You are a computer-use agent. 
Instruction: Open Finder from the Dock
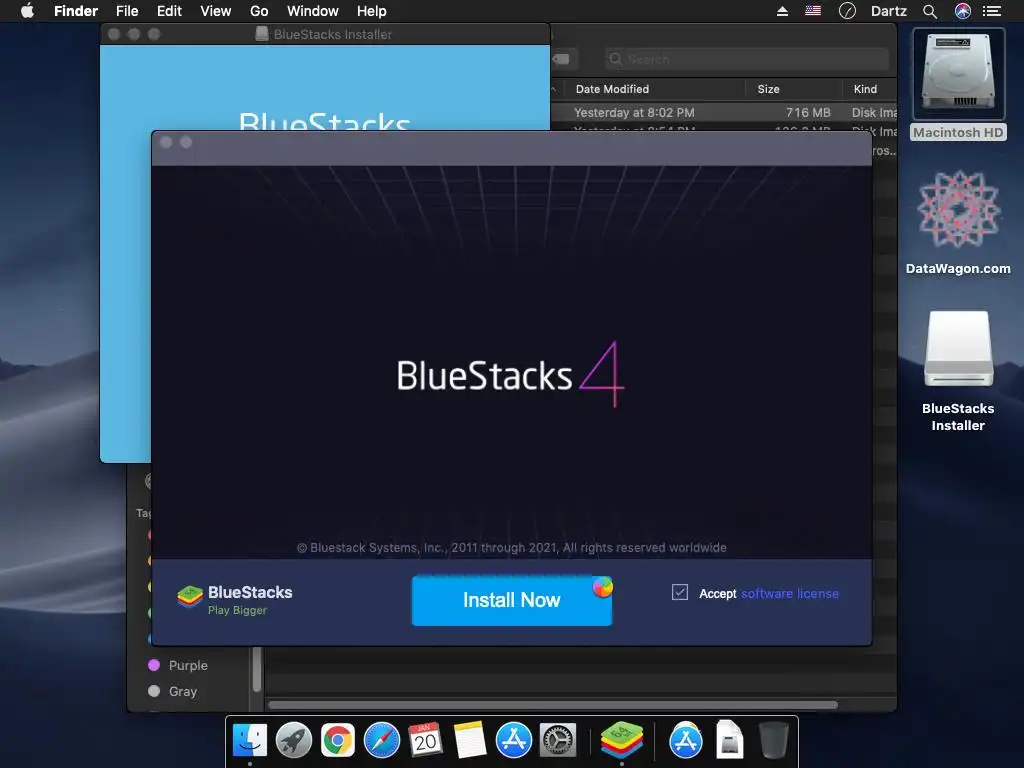pos(249,740)
